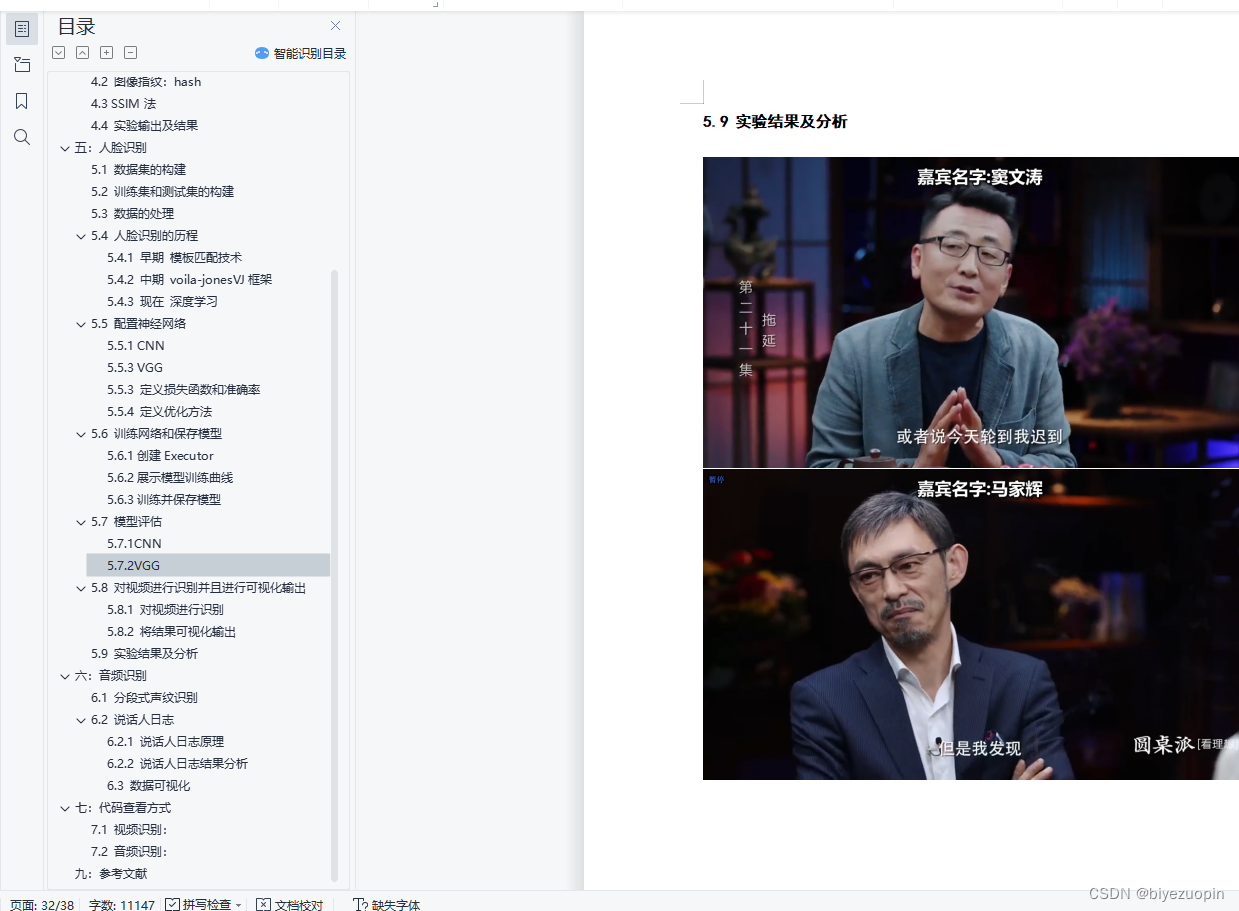
Task: Click the up-arrow level icon in 目录 toolbar
Action: (x=83, y=53)
